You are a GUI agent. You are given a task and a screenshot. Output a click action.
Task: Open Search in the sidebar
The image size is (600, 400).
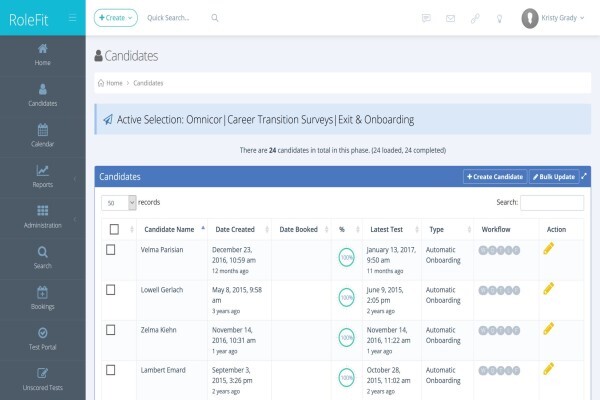(42, 258)
